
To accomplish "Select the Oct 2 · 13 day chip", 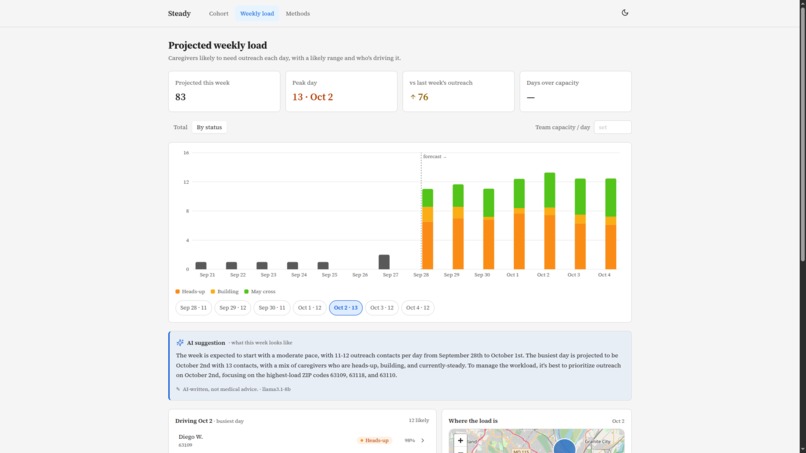I will coord(345,307).
